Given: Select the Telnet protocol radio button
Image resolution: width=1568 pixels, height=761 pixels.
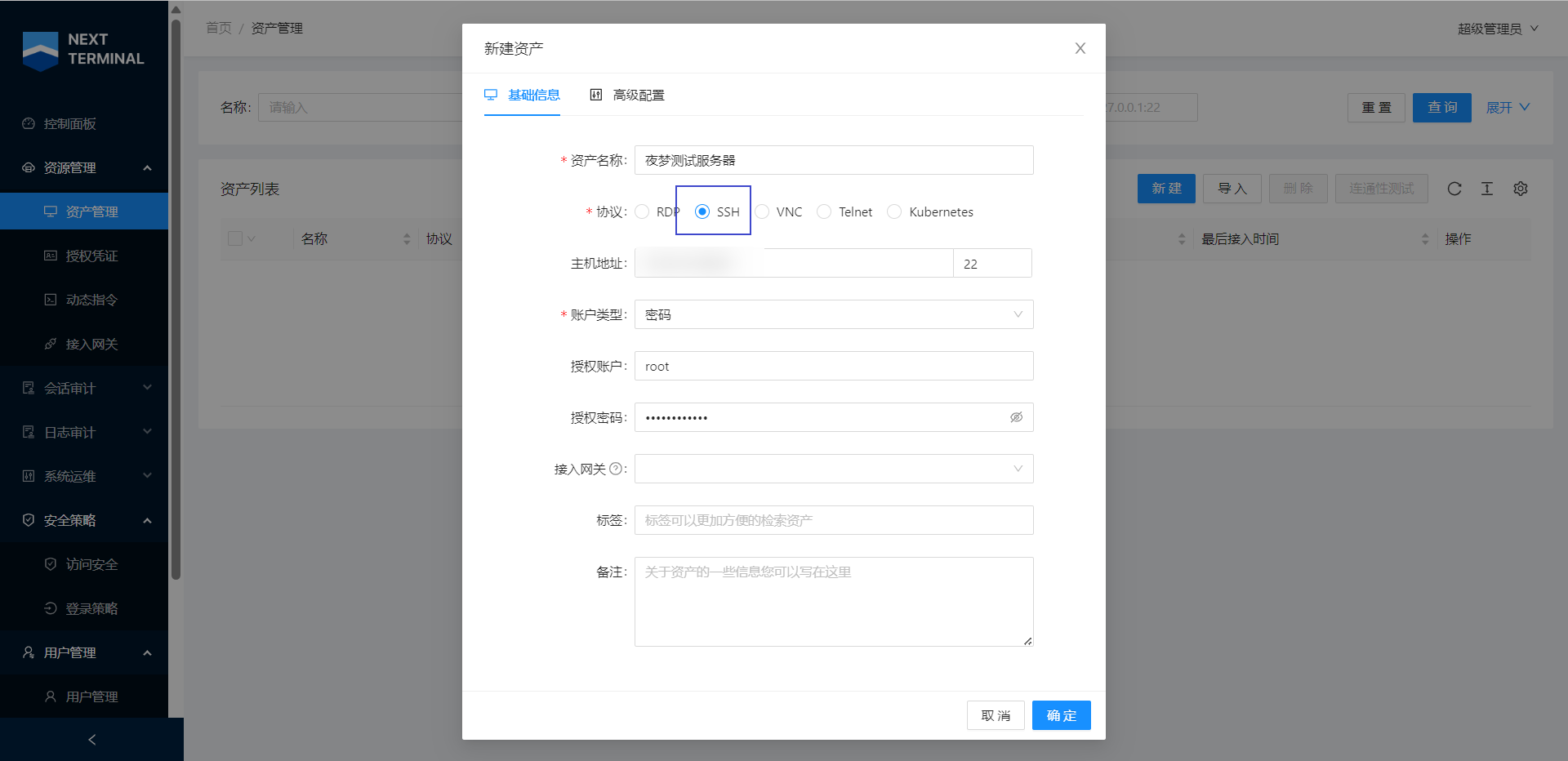Looking at the screenshot, I should coord(825,212).
